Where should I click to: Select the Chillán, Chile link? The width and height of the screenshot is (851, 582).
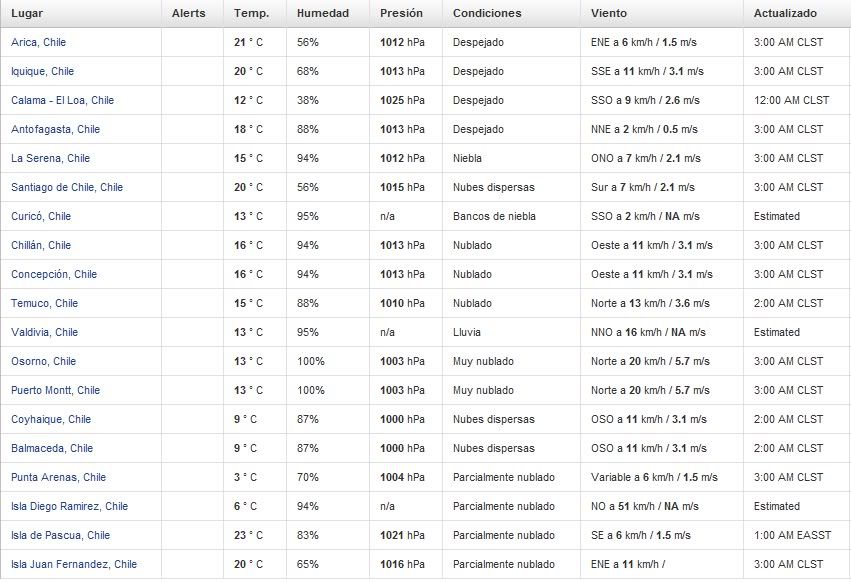click(41, 246)
